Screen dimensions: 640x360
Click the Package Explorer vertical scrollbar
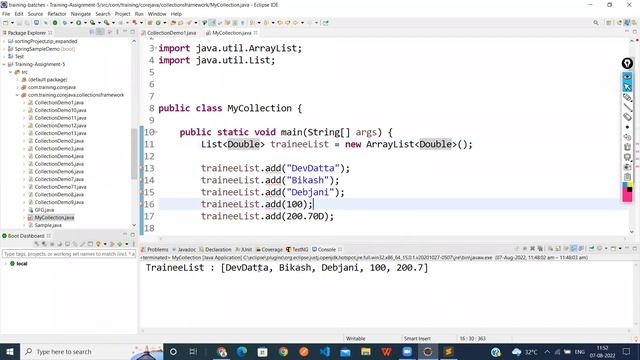[134, 153]
